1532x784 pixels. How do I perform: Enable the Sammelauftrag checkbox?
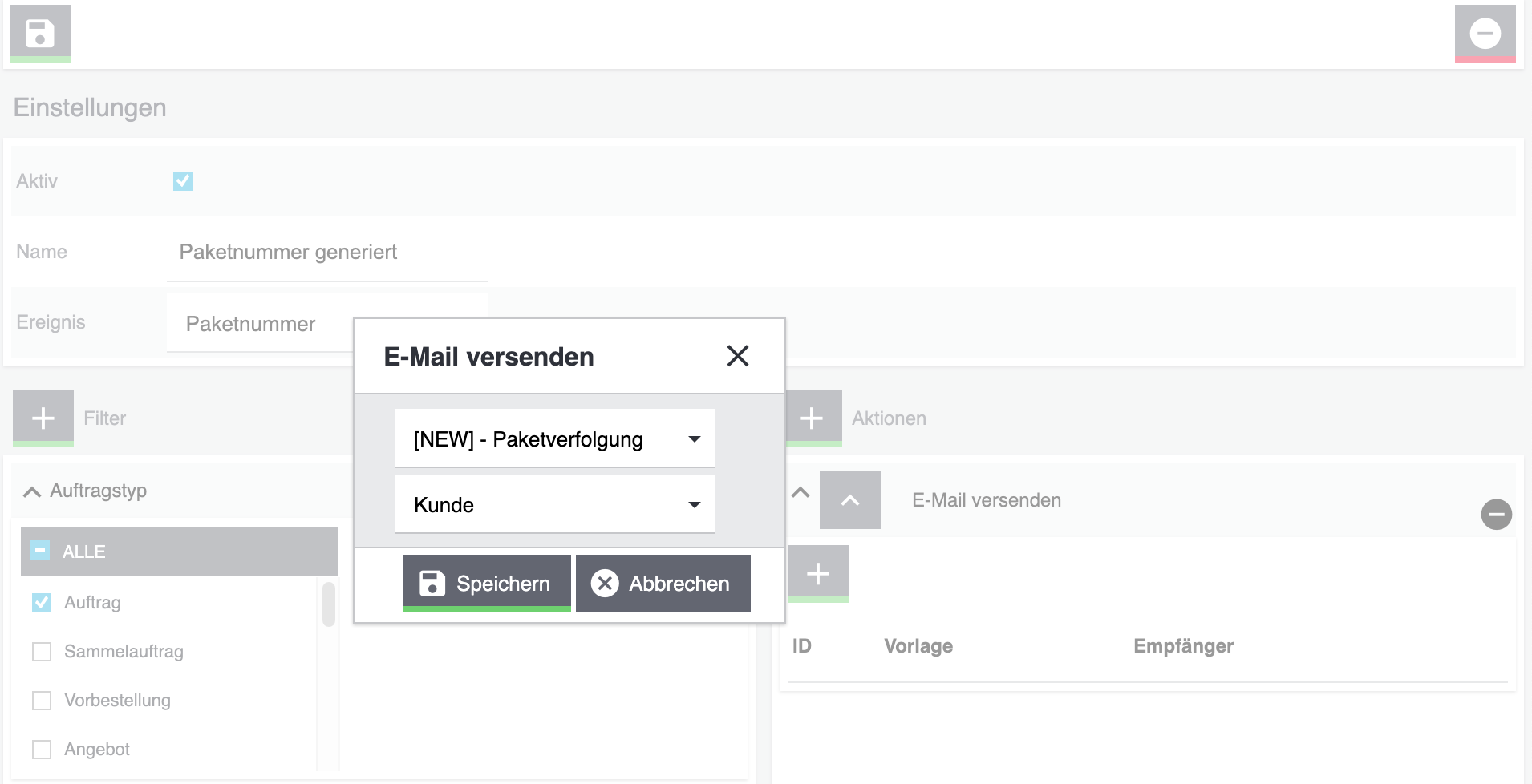coord(42,652)
